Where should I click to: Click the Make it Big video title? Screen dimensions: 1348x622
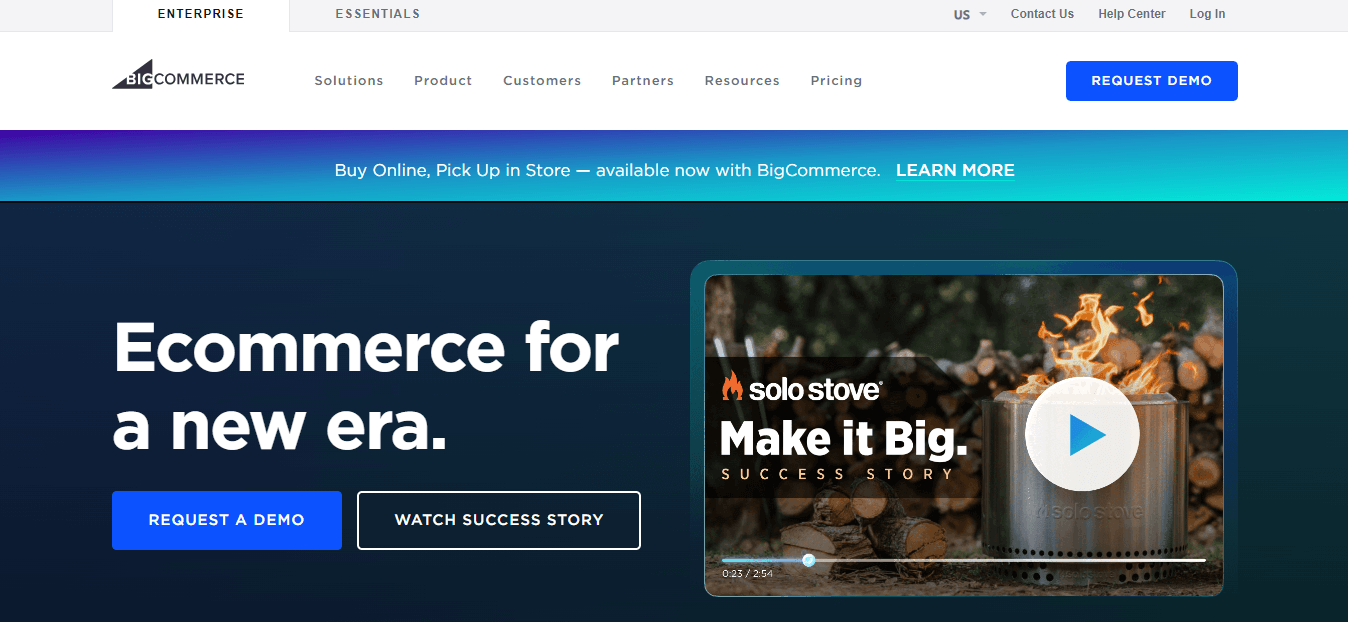tap(844, 438)
